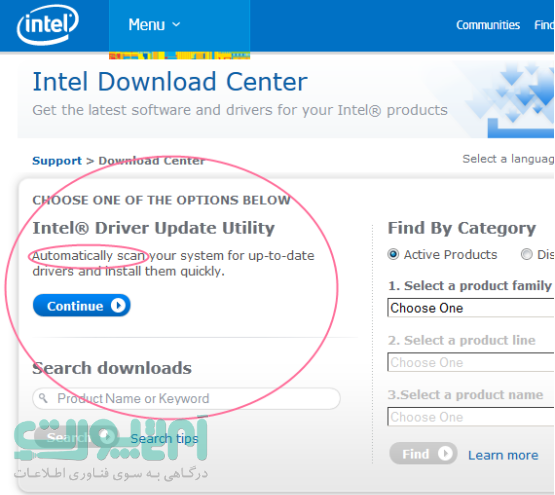
Task: Click the Product Name or Keyword field
Action: (x=187, y=398)
